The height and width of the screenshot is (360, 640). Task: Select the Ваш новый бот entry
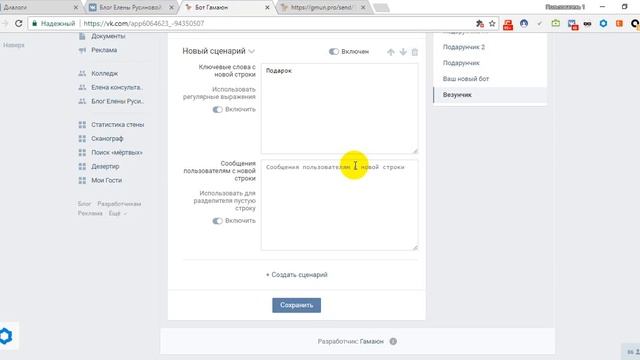[x=466, y=79]
